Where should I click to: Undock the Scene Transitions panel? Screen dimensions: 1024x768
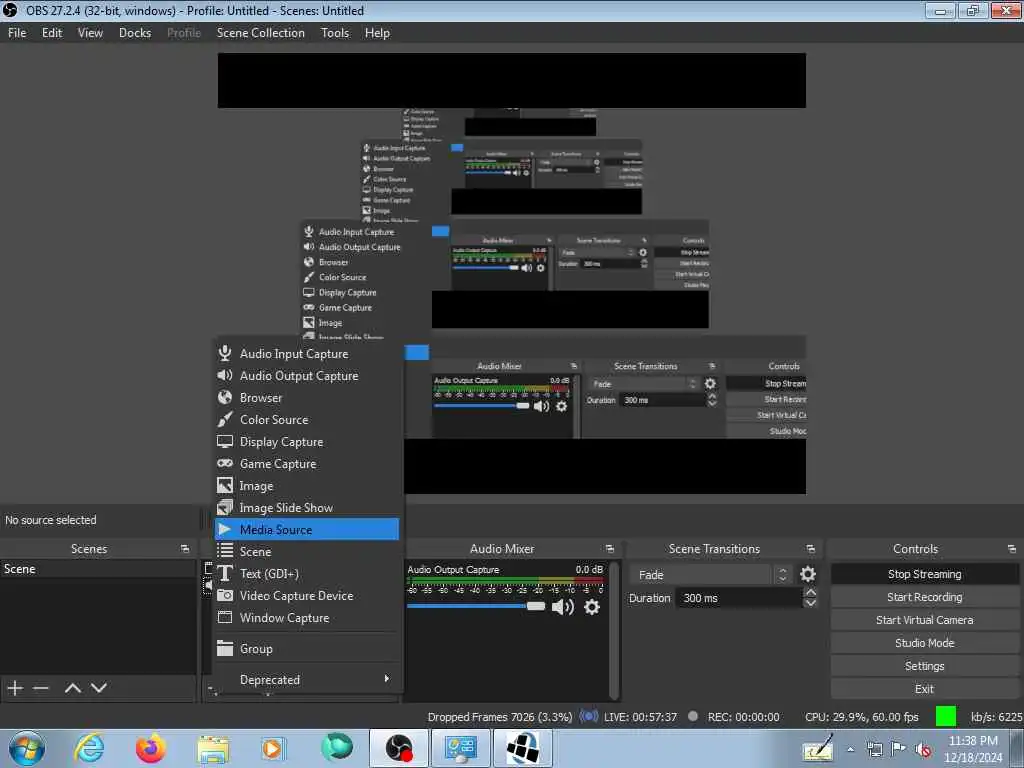[x=811, y=549]
